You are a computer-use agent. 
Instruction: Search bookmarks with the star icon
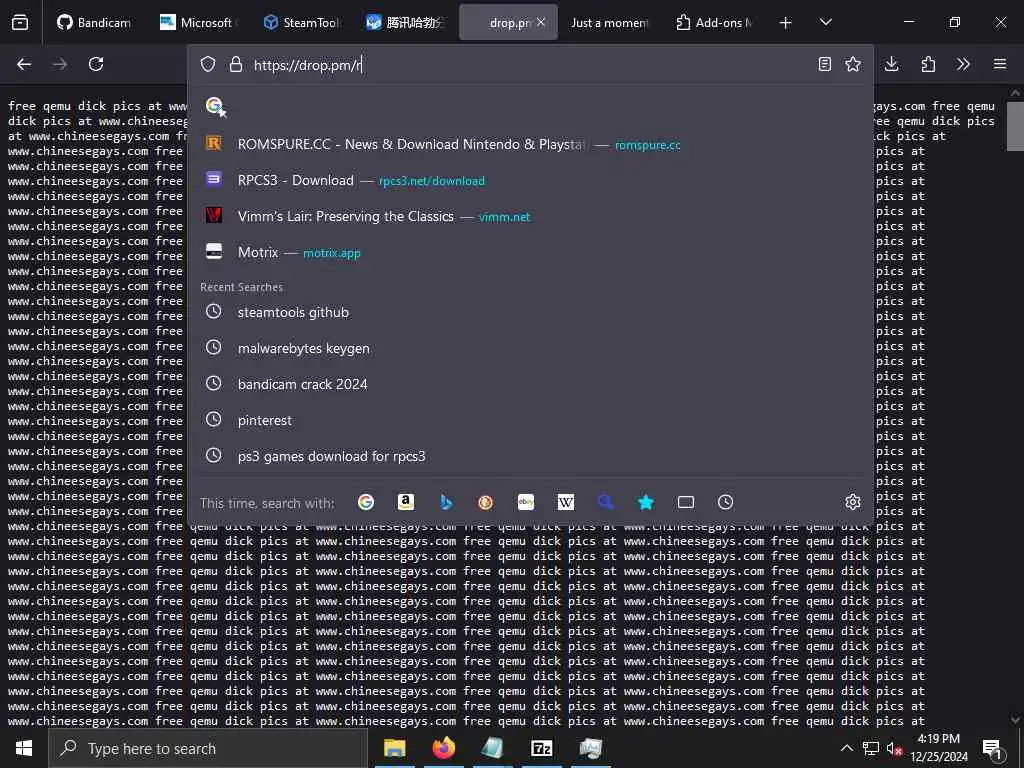646,502
